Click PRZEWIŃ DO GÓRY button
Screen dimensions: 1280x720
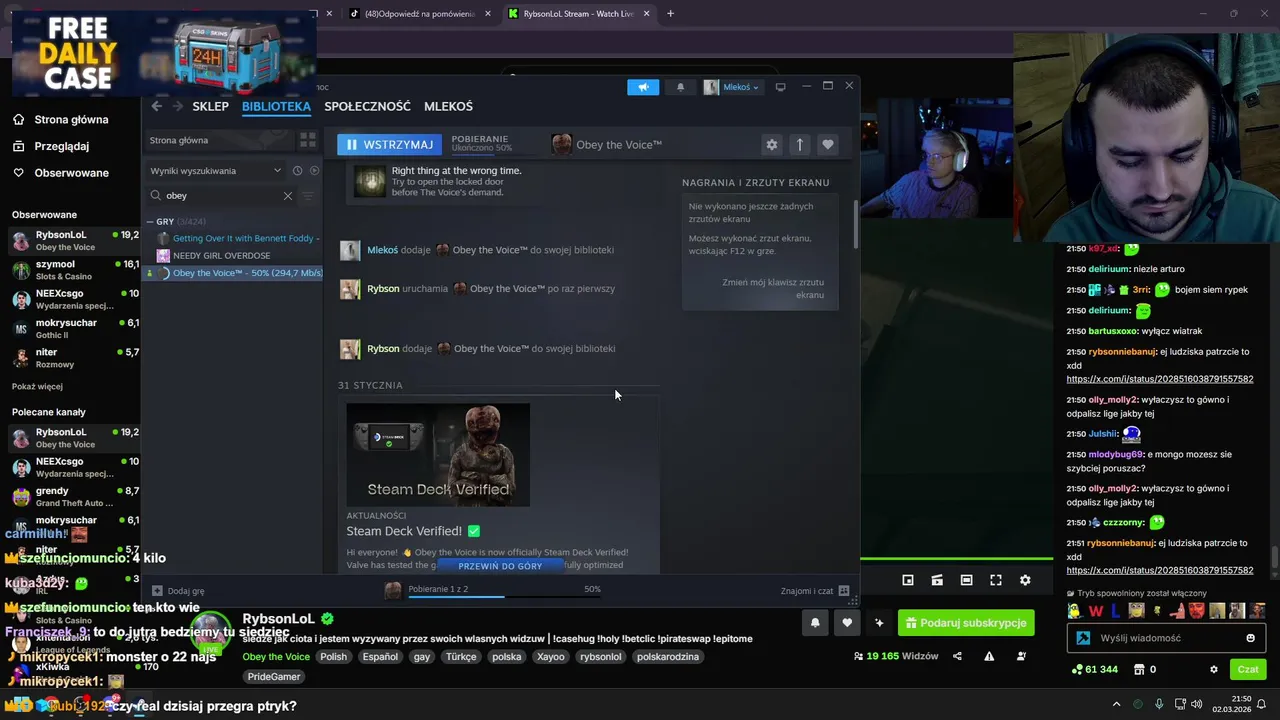[x=500, y=566]
